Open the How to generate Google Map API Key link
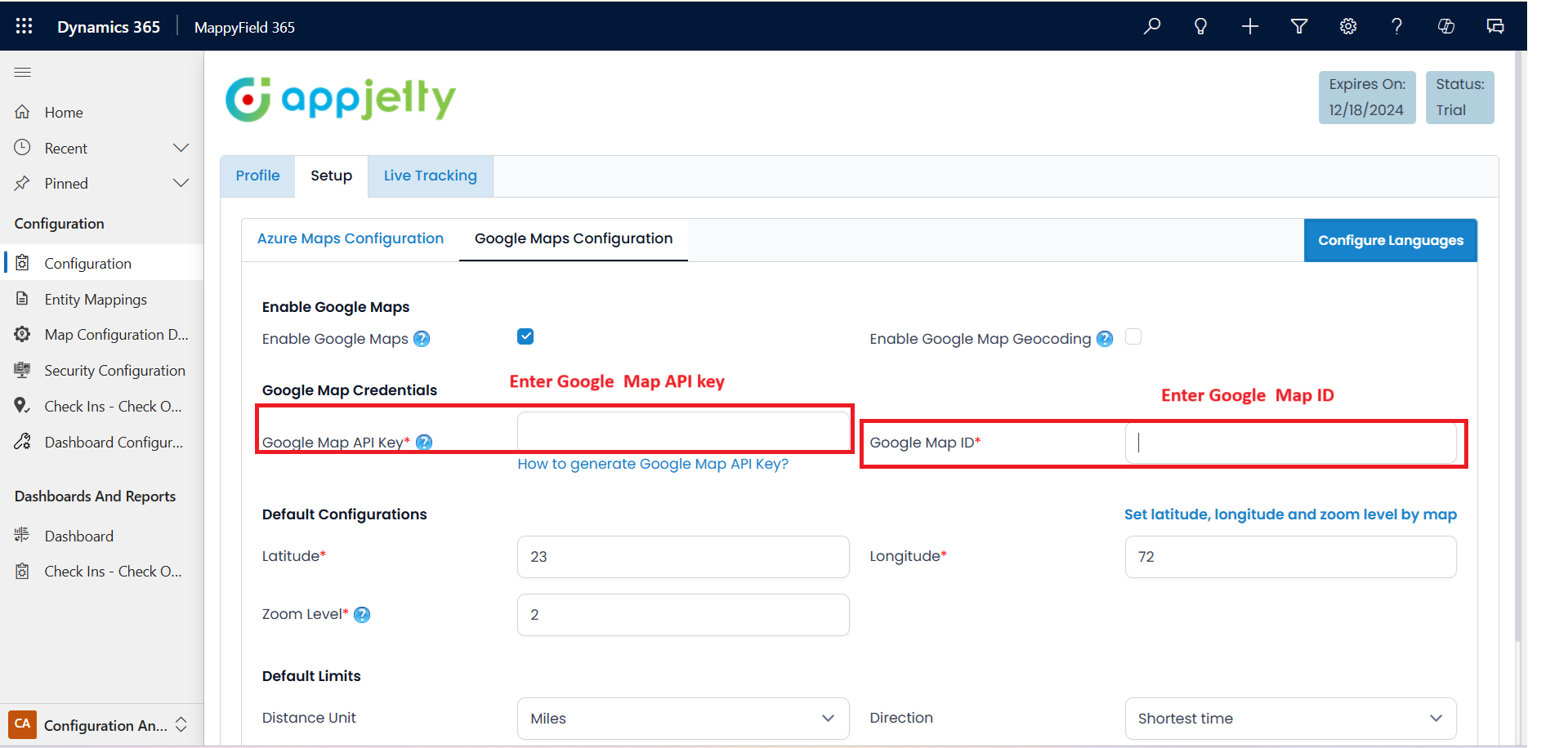Viewport: 1568px width, 748px height. [x=652, y=464]
